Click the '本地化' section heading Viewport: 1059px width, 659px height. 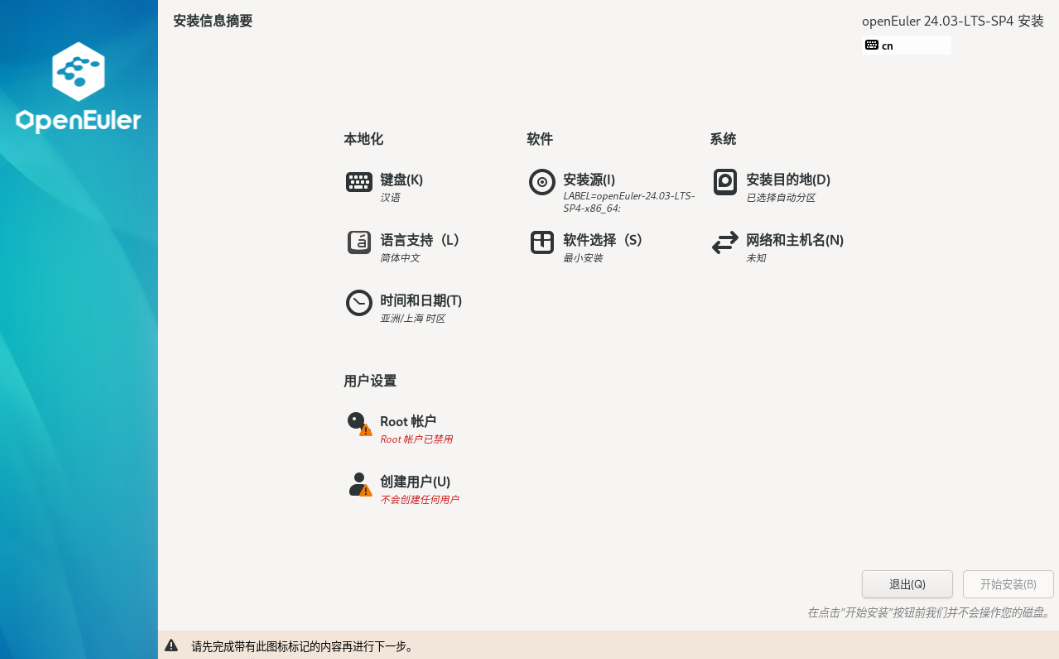pyautogui.click(x=363, y=139)
